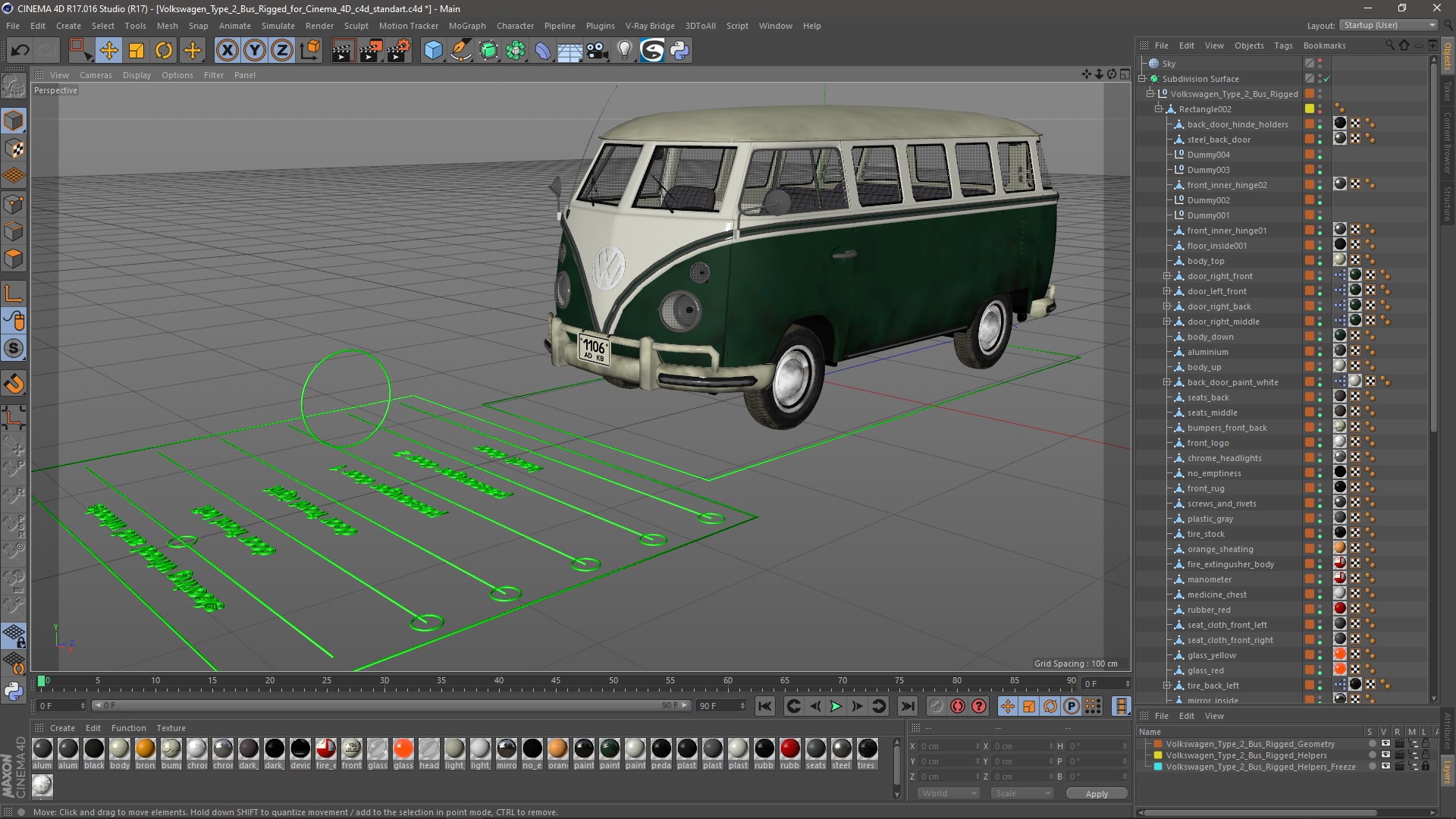This screenshot has width=1456, height=819.
Task: Toggle lock icon for Volkswagen_Type_2_Bus_Rigged_Helpers_Freeze layer
Action: coord(1426,767)
